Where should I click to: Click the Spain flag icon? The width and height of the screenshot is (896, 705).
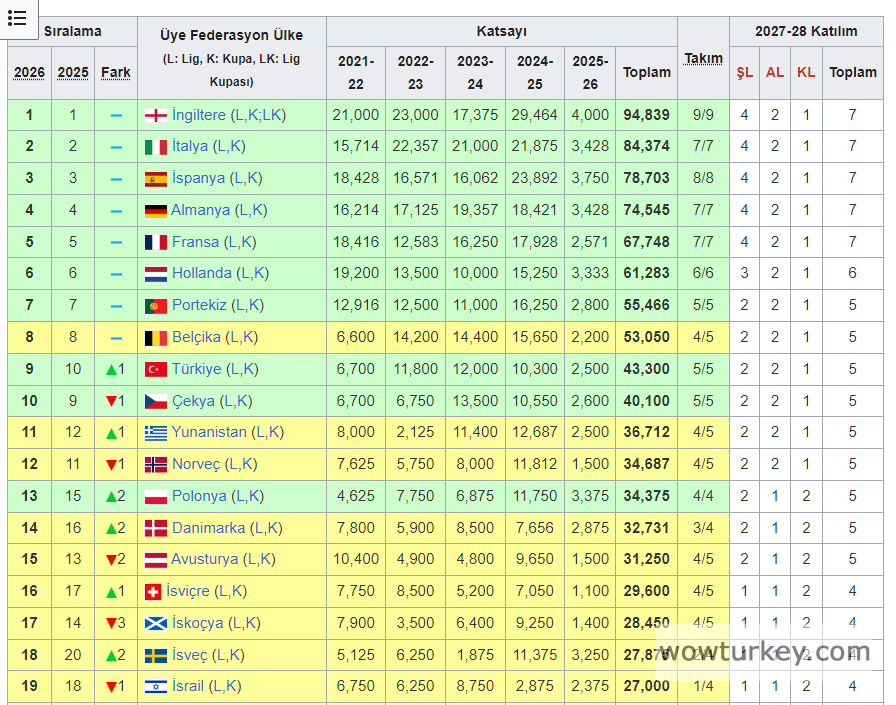155,179
